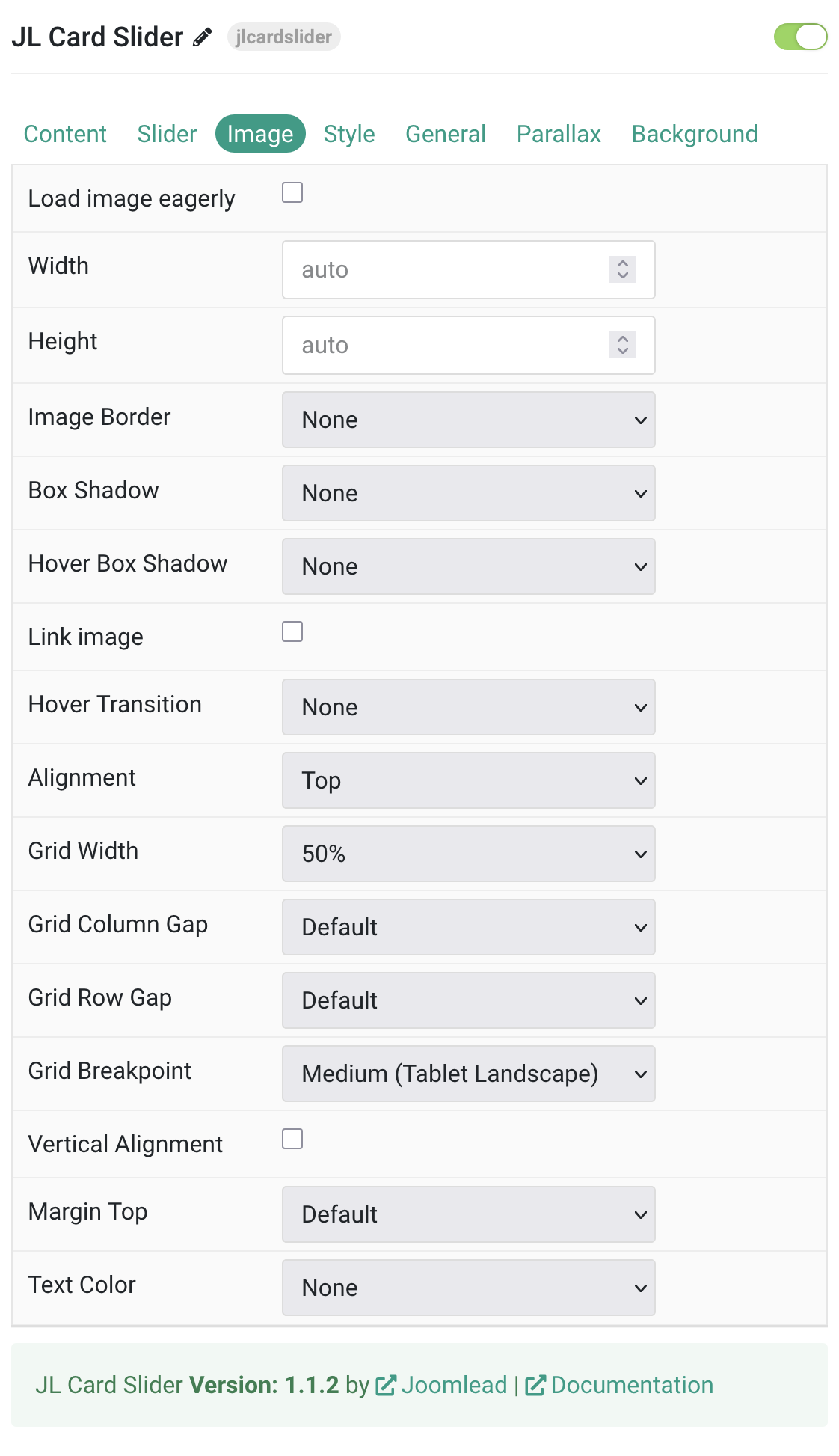Click the pencil edit icon beside JL Card Slider
Image resolution: width=839 pixels, height=1456 pixels.
pos(203,37)
